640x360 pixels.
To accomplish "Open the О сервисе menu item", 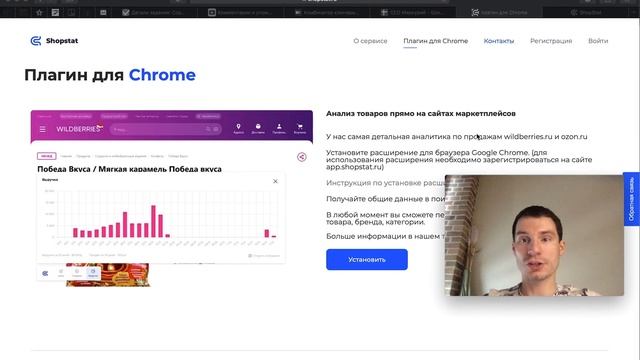I will click(370, 41).
